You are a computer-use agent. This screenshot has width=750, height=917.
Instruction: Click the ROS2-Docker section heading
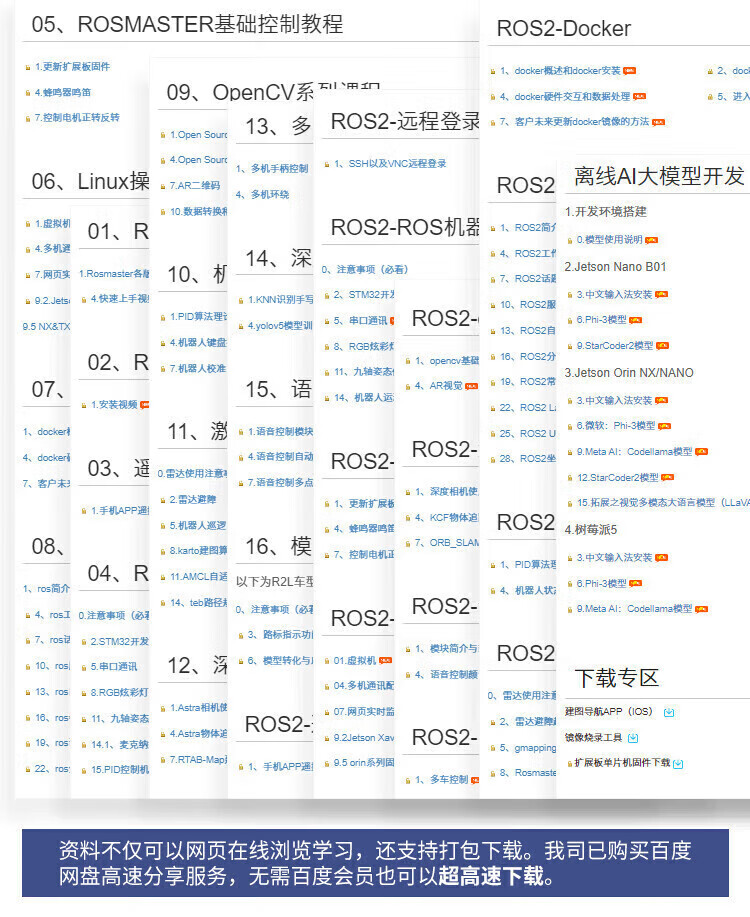(x=563, y=28)
